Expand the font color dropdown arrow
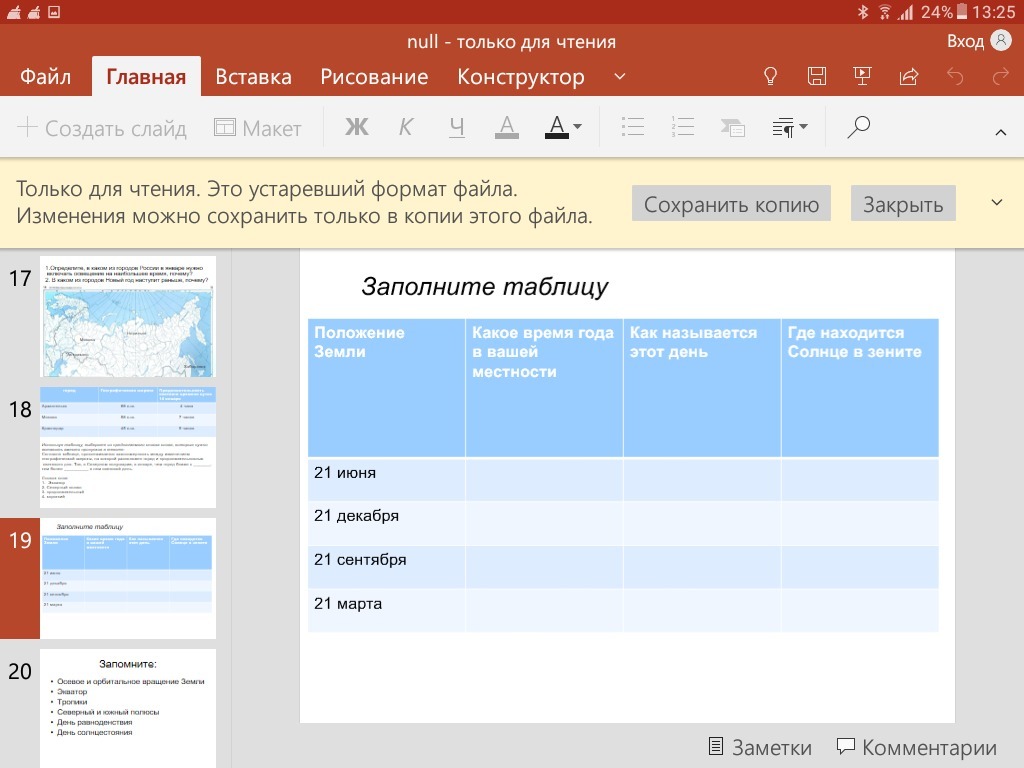Screen dimensions: 1024x768 (x=578, y=128)
